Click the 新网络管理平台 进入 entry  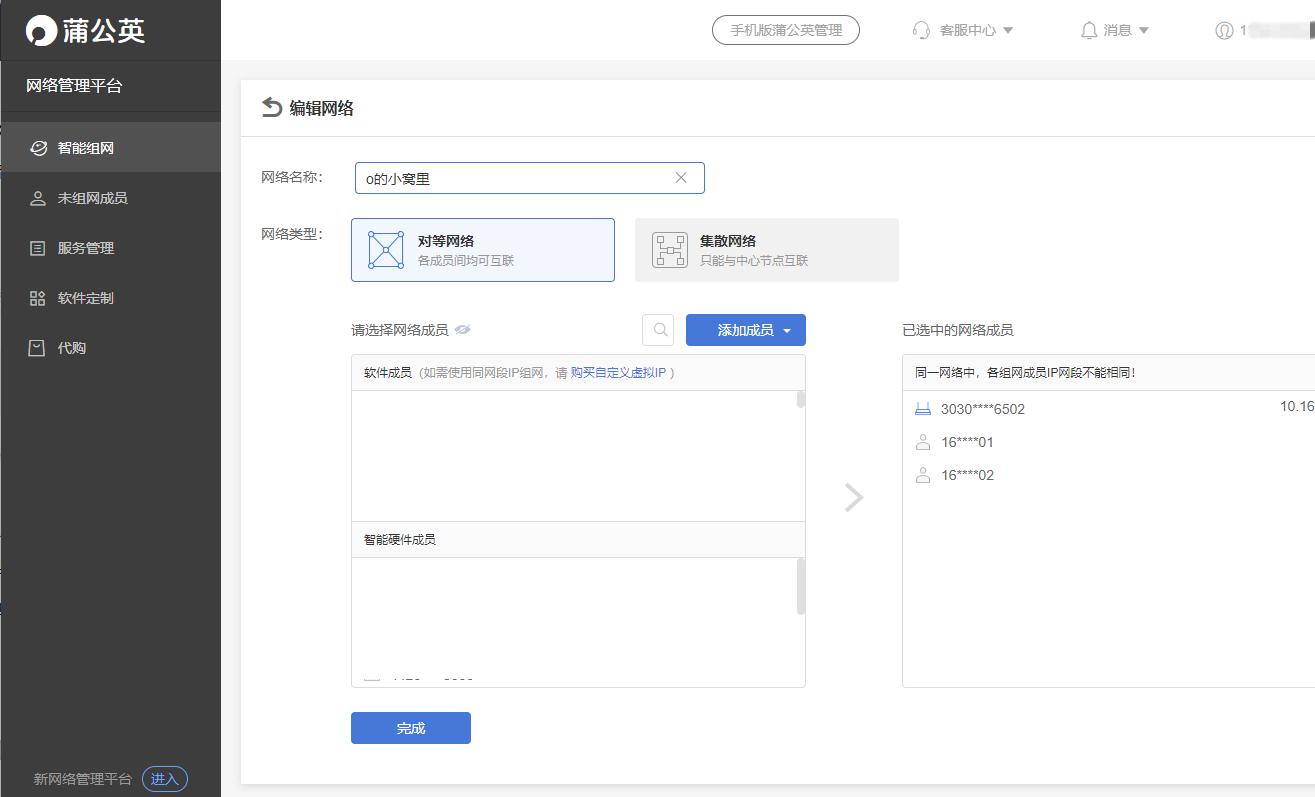pyautogui.click(x=164, y=778)
